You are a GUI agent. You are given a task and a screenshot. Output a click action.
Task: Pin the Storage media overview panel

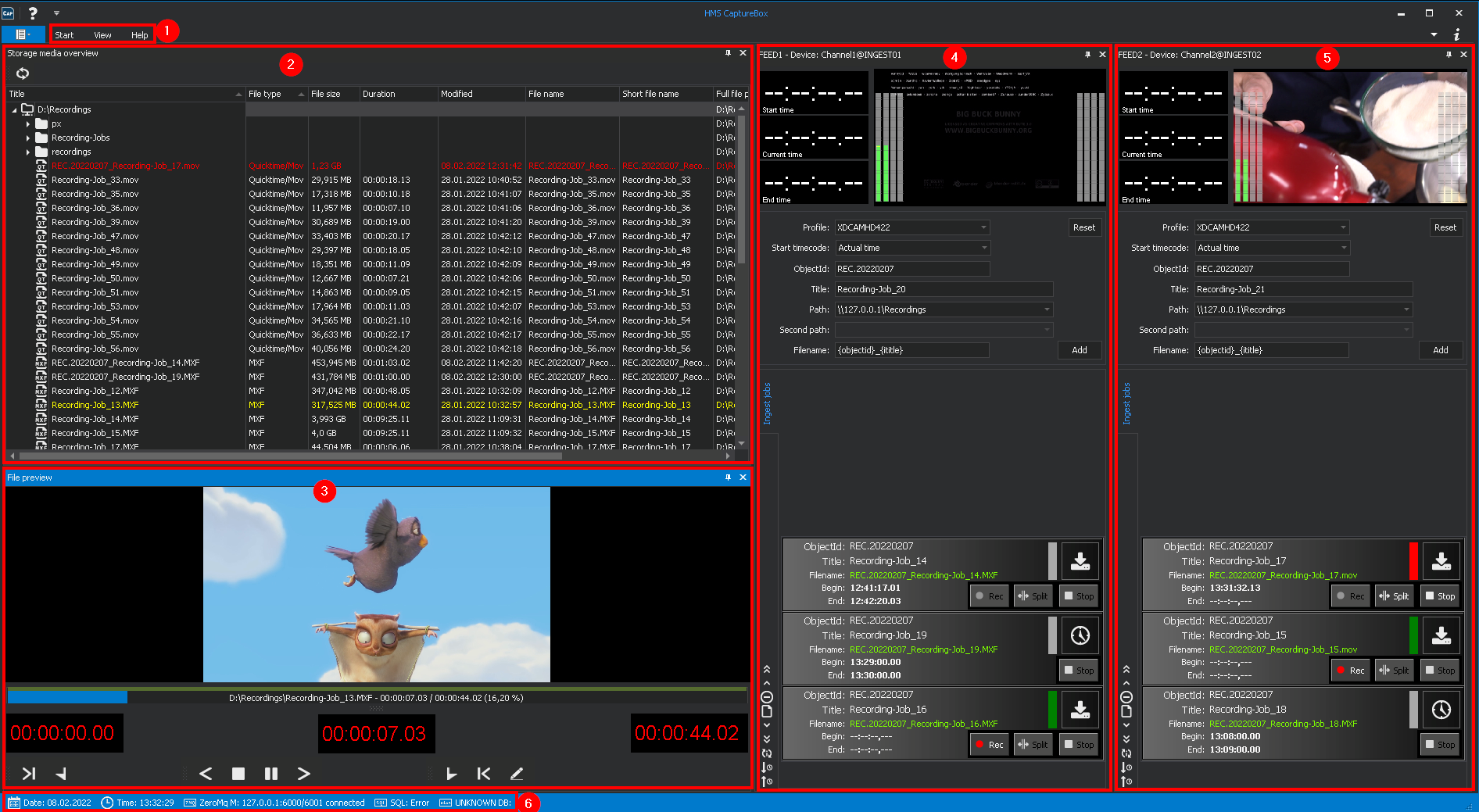(x=728, y=53)
